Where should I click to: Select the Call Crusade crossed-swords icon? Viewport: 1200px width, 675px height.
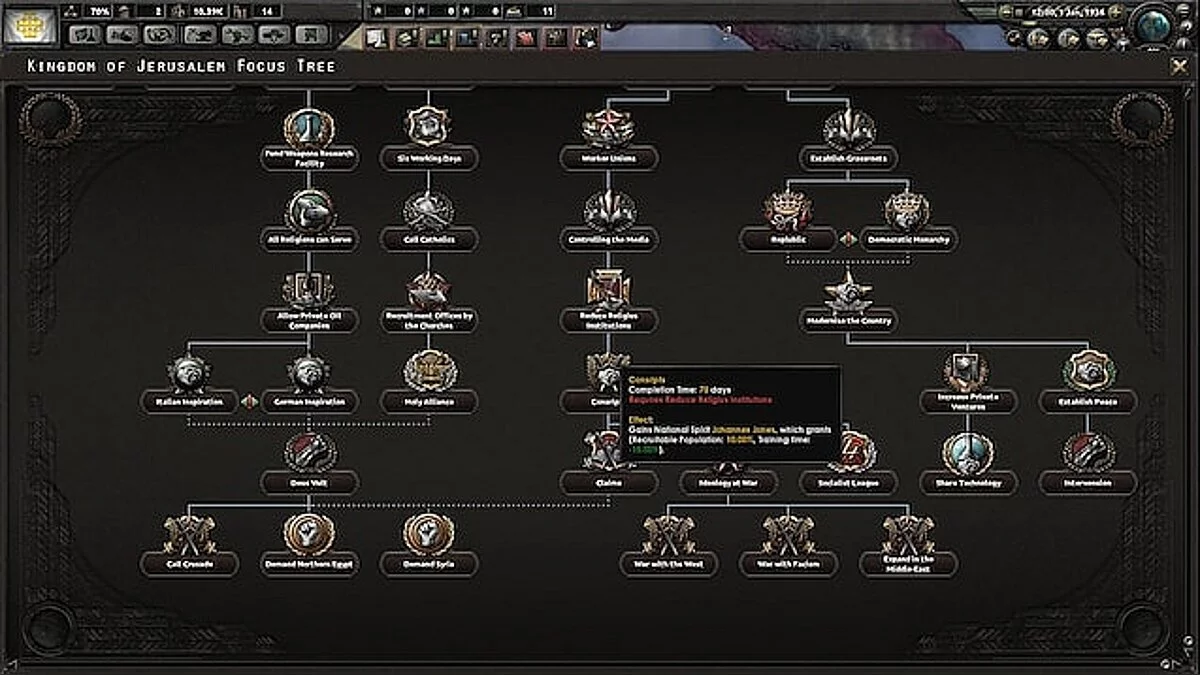189,533
